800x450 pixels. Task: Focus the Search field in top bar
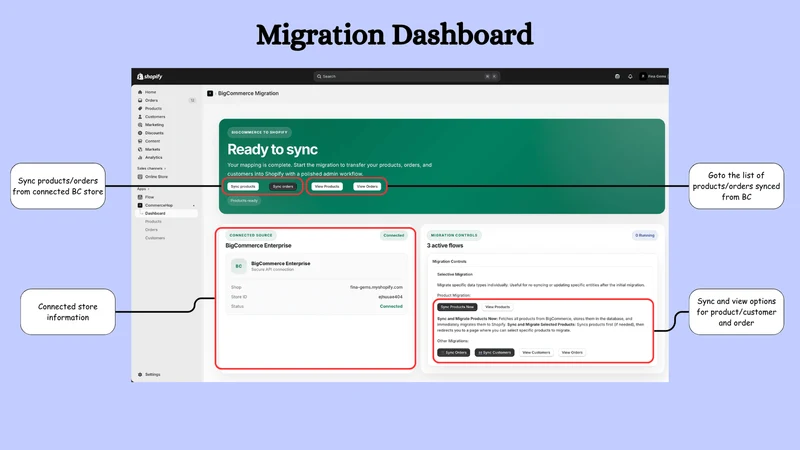point(407,77)
